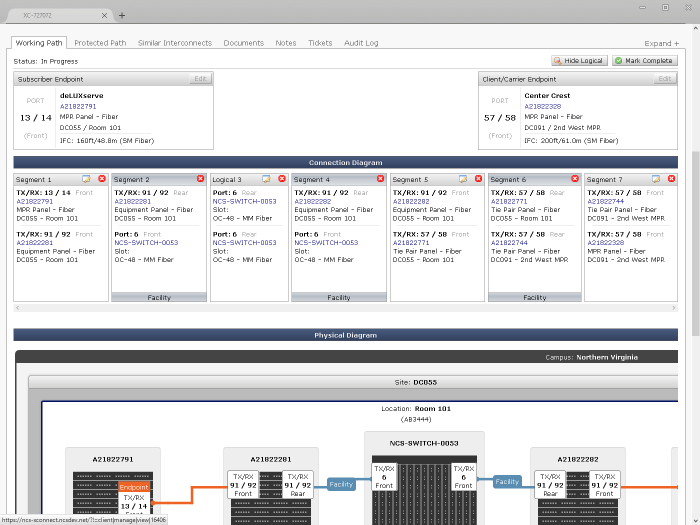Select Endpoint label on A21822791 rack diagram
This screenshot has width=700, height=525.
[x=134, y=487]
